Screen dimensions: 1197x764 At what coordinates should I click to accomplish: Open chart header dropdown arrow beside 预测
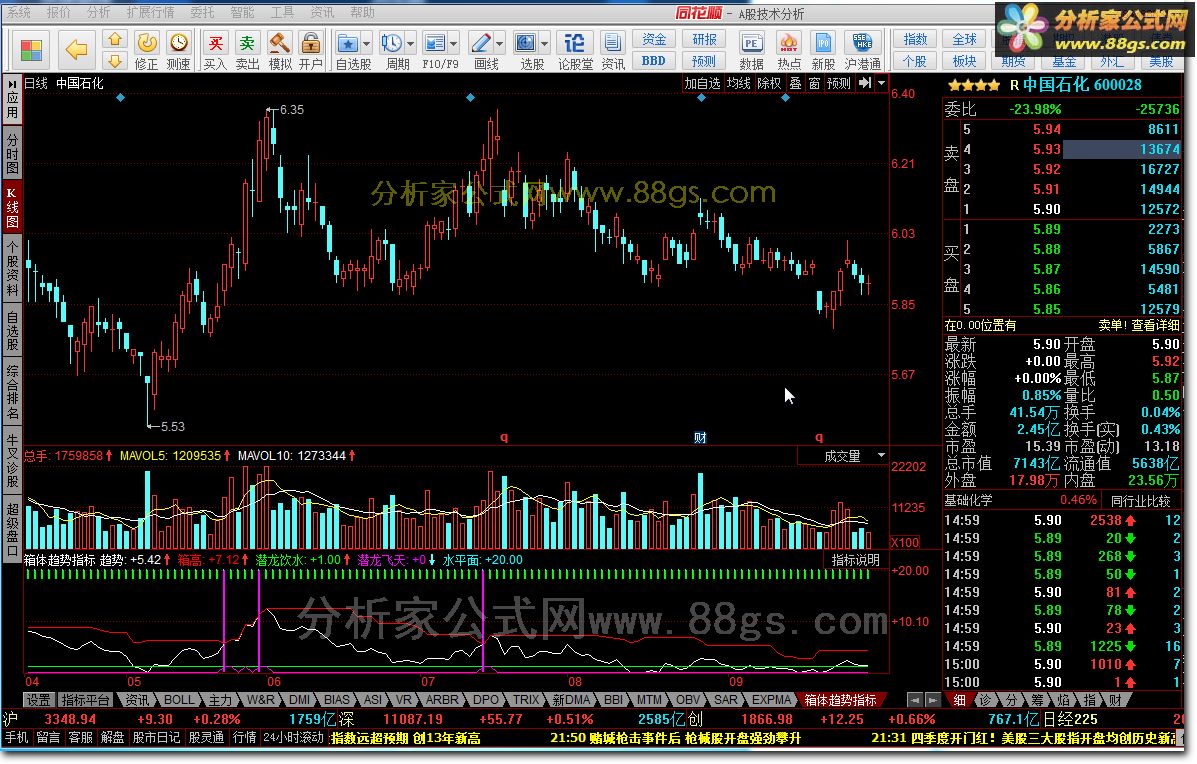tap(881, 82)
